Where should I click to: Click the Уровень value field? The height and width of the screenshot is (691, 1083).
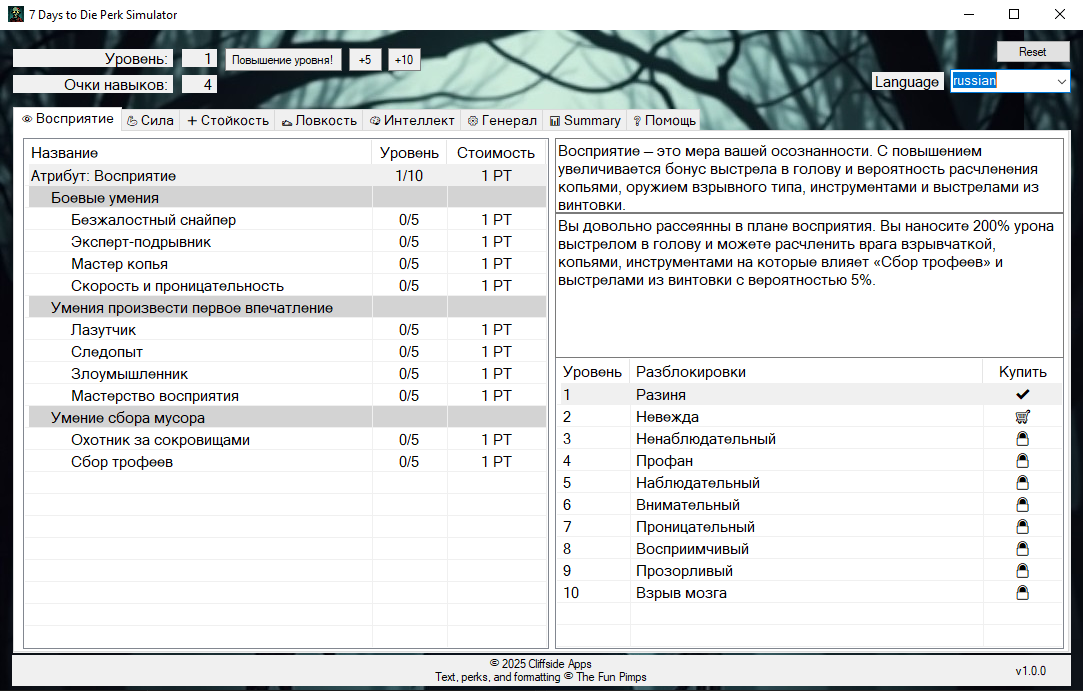coord(199,59)
